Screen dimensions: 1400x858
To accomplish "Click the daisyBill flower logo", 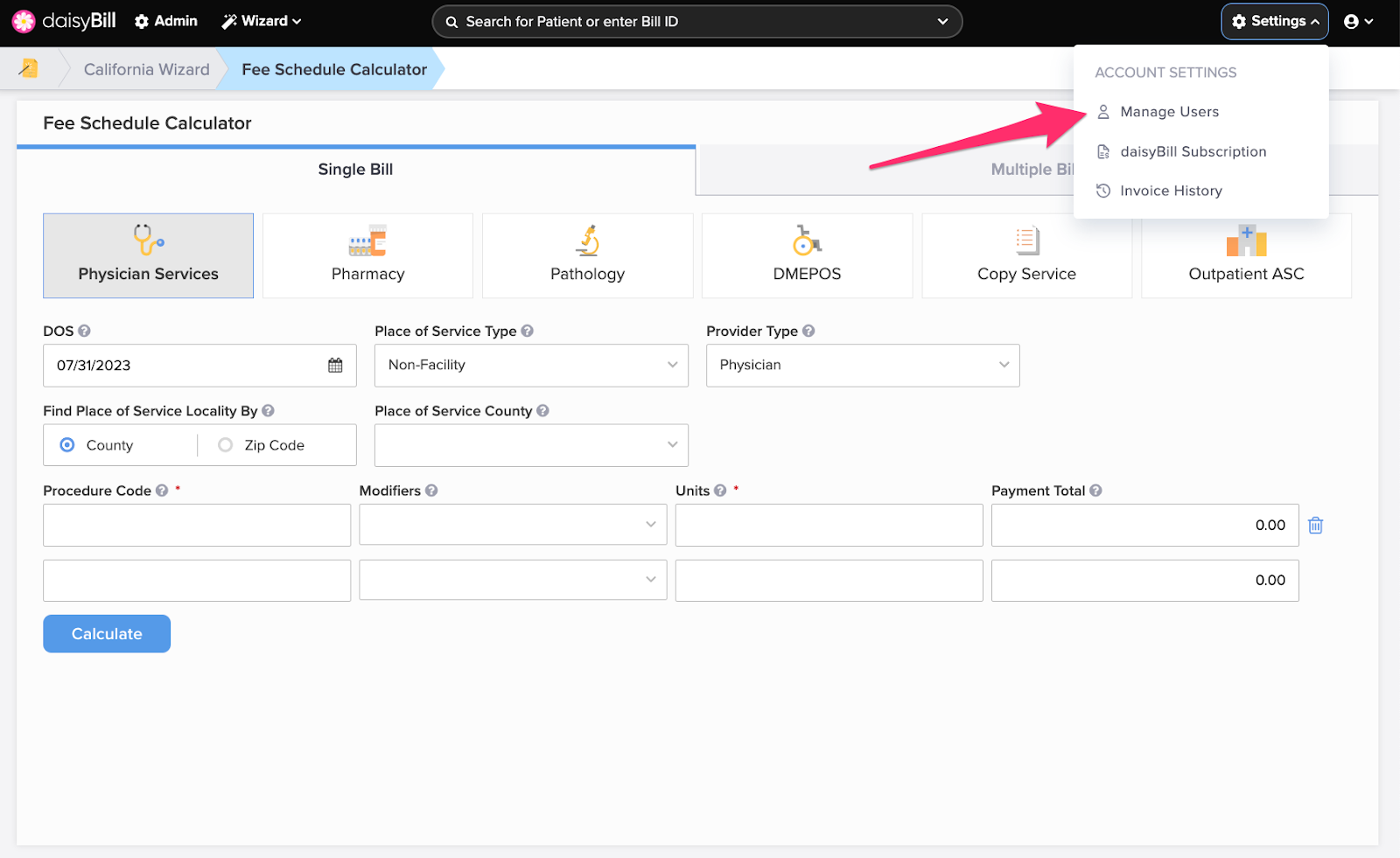I will click(x=24, y=20).
